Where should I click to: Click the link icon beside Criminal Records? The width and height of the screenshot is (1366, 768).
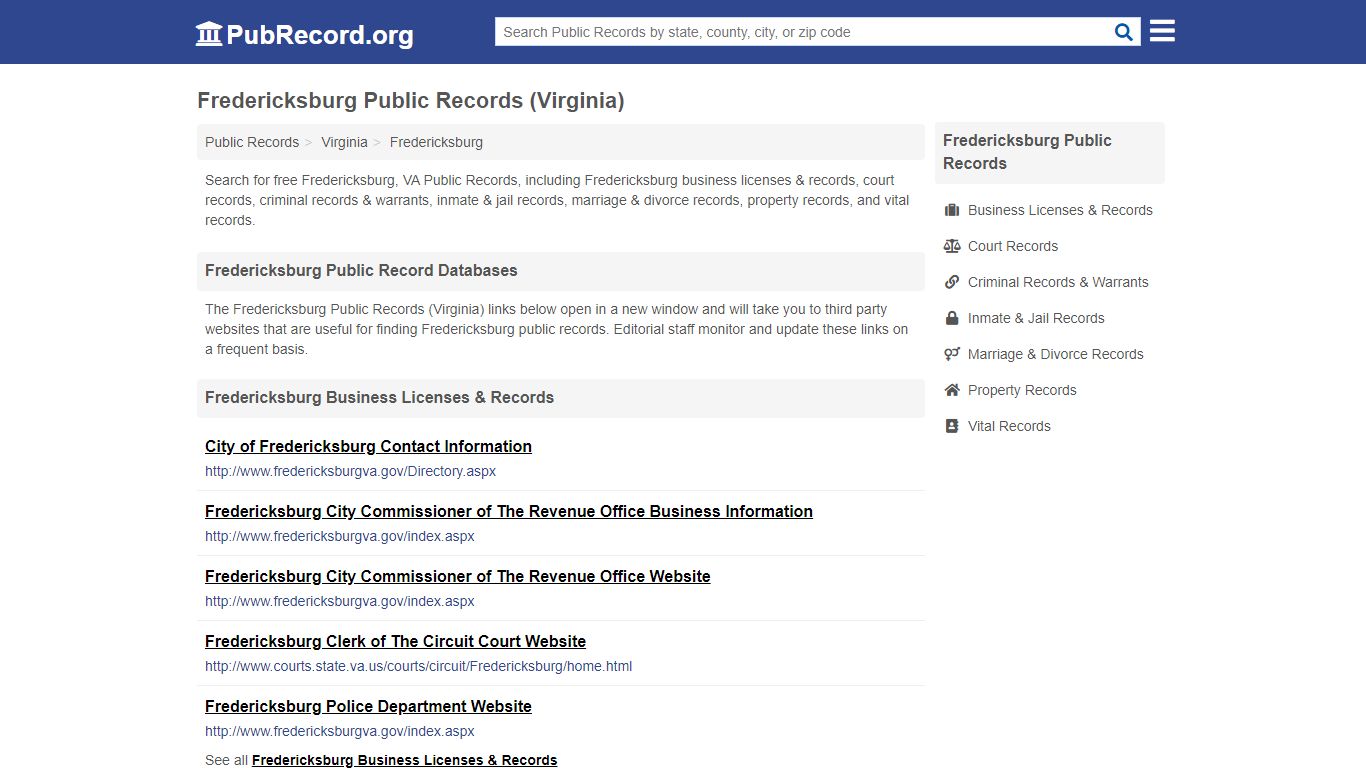952,282
